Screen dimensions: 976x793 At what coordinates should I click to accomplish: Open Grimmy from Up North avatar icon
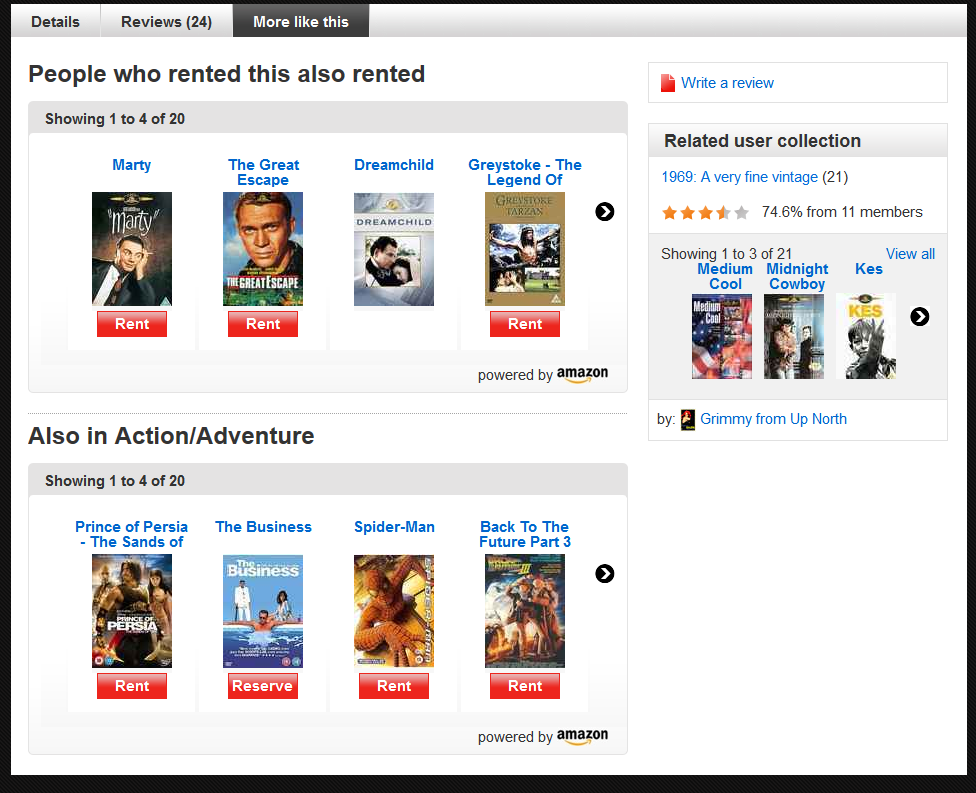688,420
